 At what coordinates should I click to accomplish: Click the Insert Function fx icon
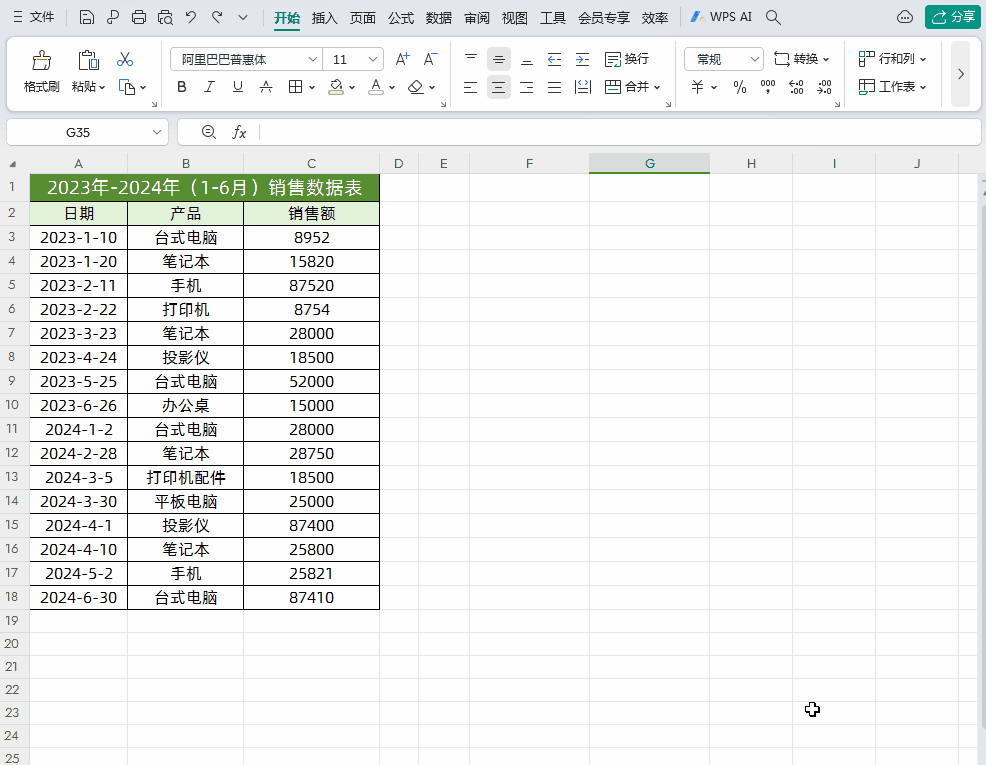coord(239,132)
